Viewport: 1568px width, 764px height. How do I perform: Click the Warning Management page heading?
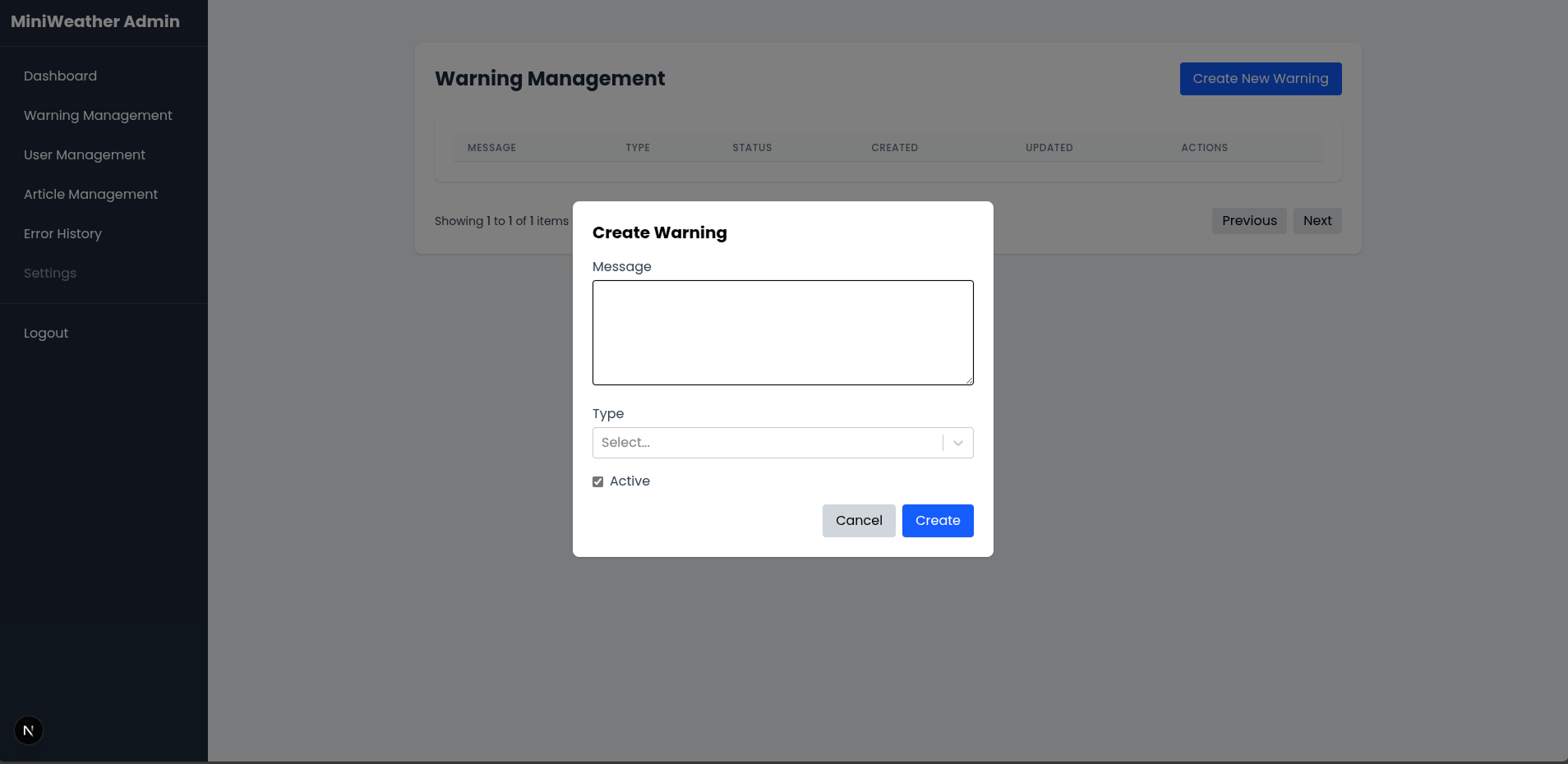coord(550,79)
